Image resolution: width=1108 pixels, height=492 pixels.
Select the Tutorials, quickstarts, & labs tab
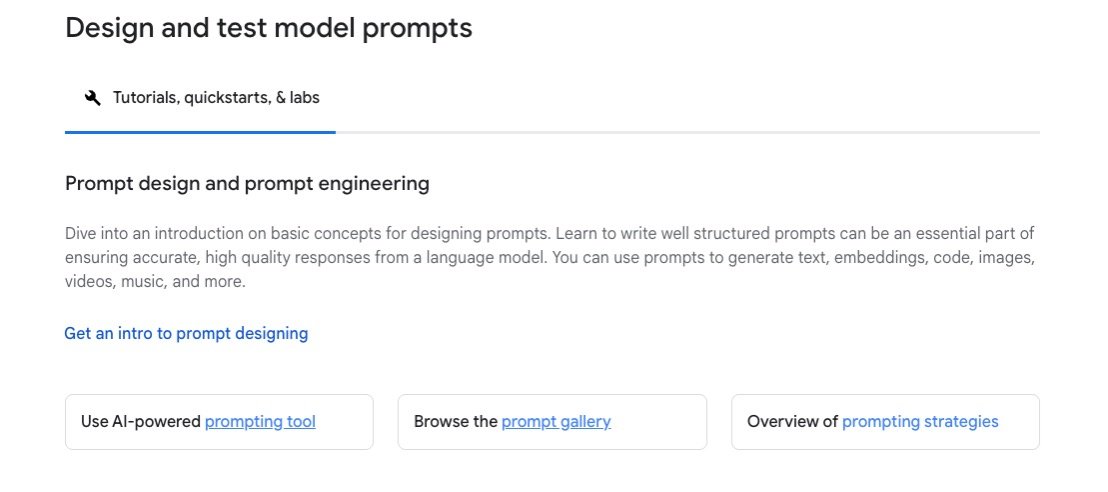pyautogui.click(x=216, y=98)
